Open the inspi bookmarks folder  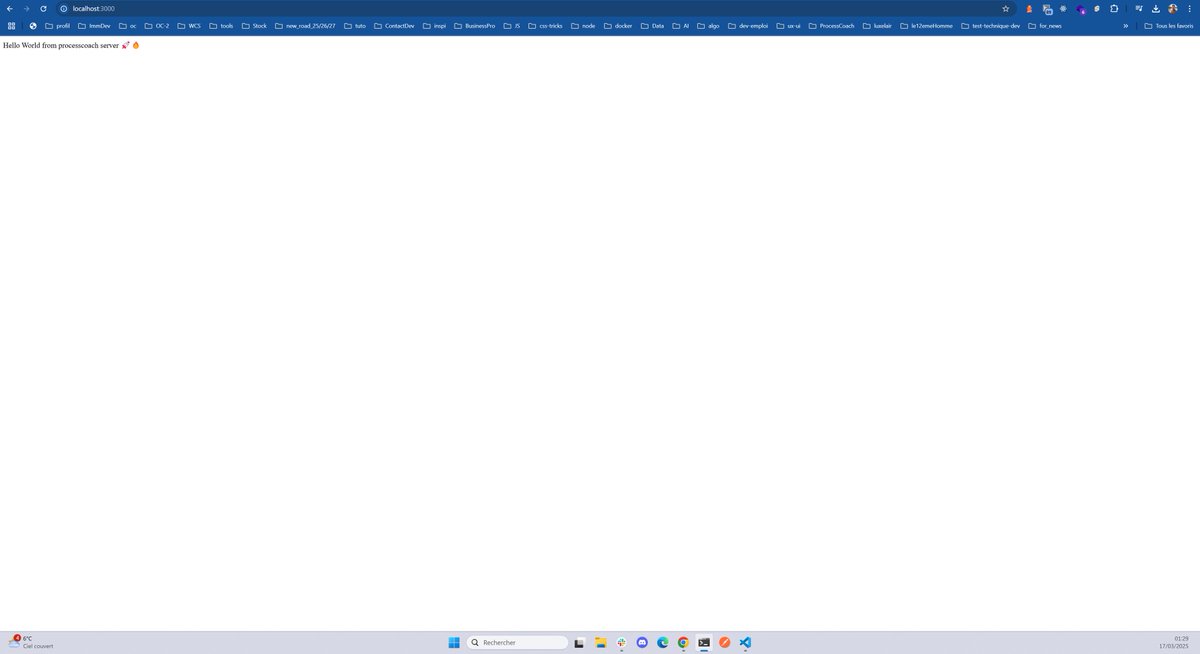(x=433, y=25)
